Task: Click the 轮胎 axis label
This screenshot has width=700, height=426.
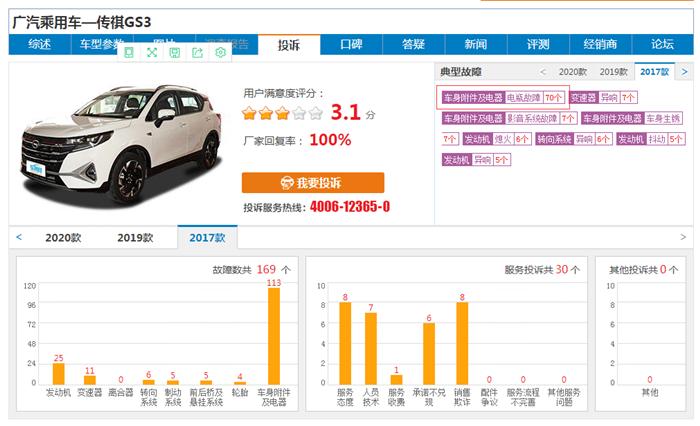Action: point(240,393)
